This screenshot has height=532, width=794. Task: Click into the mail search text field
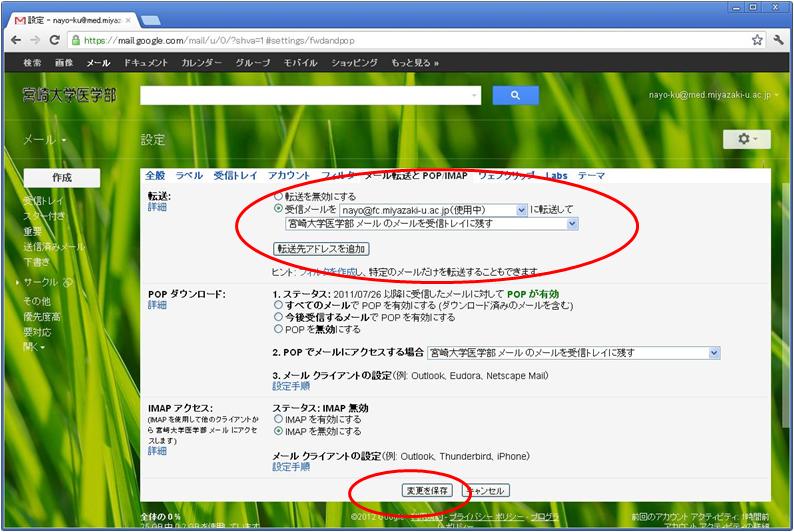tap(310, 96)
